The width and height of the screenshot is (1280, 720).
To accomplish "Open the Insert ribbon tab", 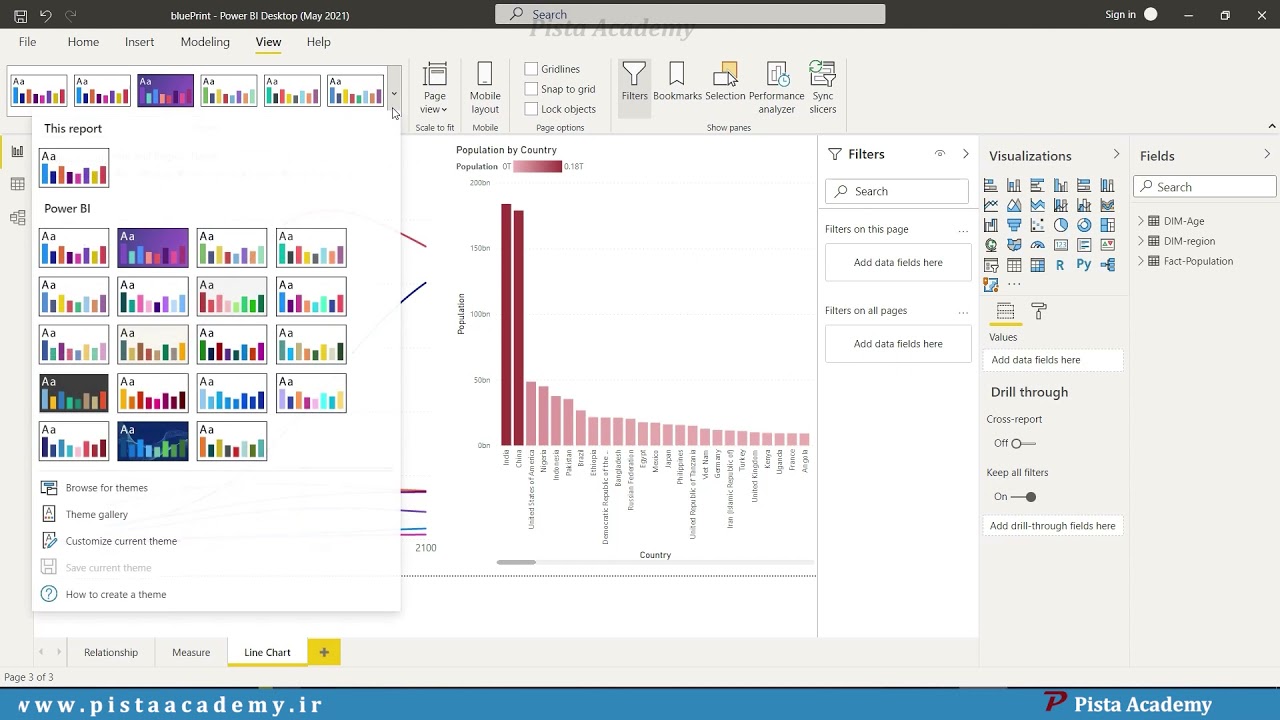I will (x=139, y=42).
